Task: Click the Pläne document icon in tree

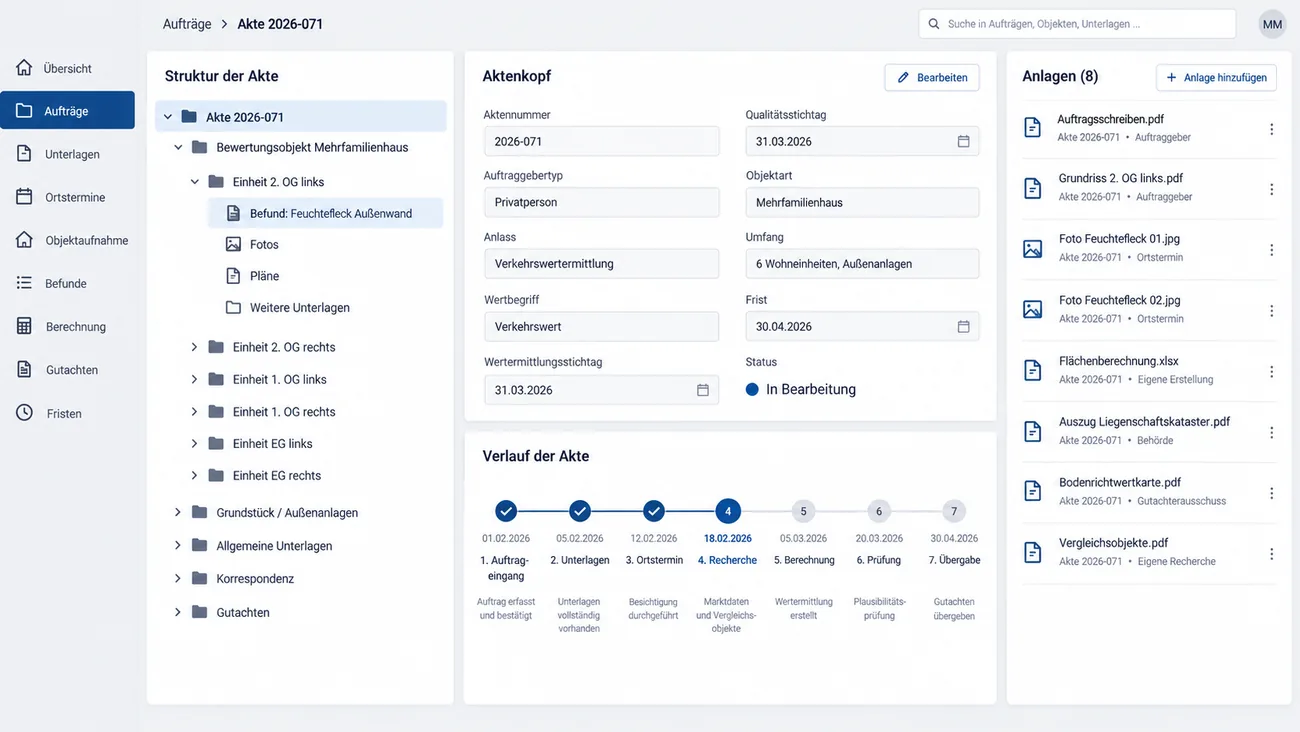Action: (x=233, y=275)
